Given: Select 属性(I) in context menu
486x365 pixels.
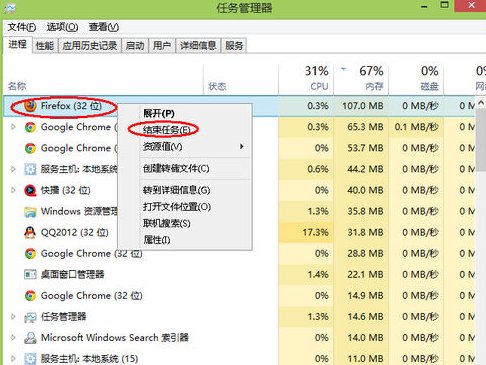Looking at the screenshot, I should tap(156, 239).
